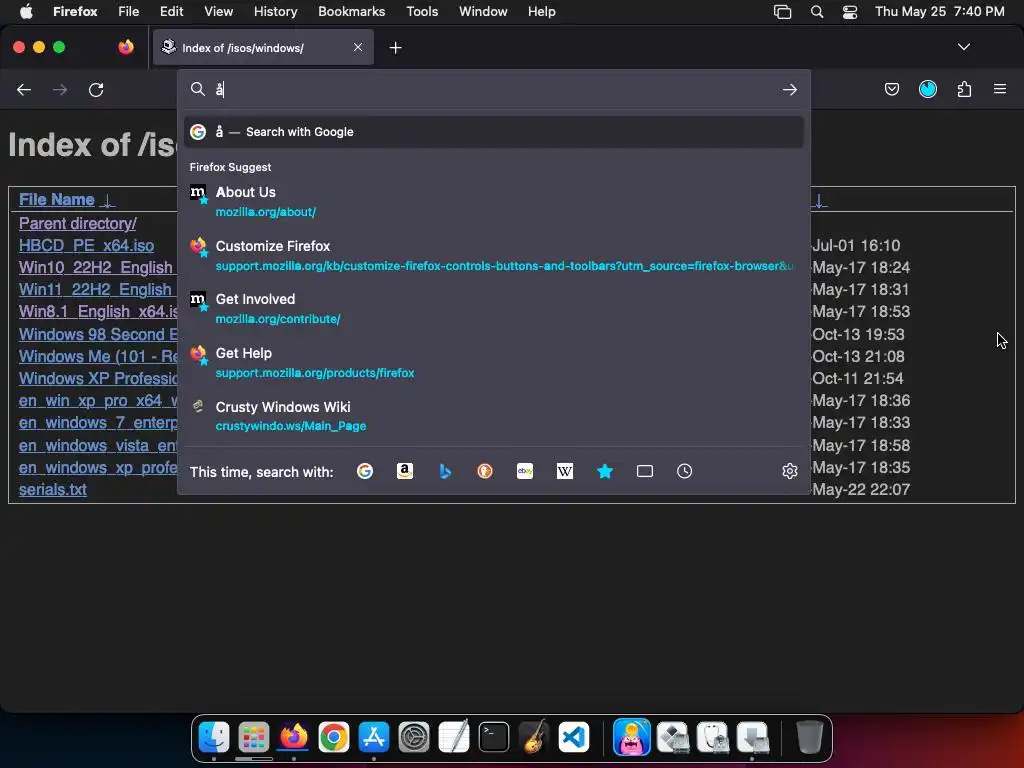Open the Get Help suggestion
1024x768 pixels.
(x=494, y=362)
